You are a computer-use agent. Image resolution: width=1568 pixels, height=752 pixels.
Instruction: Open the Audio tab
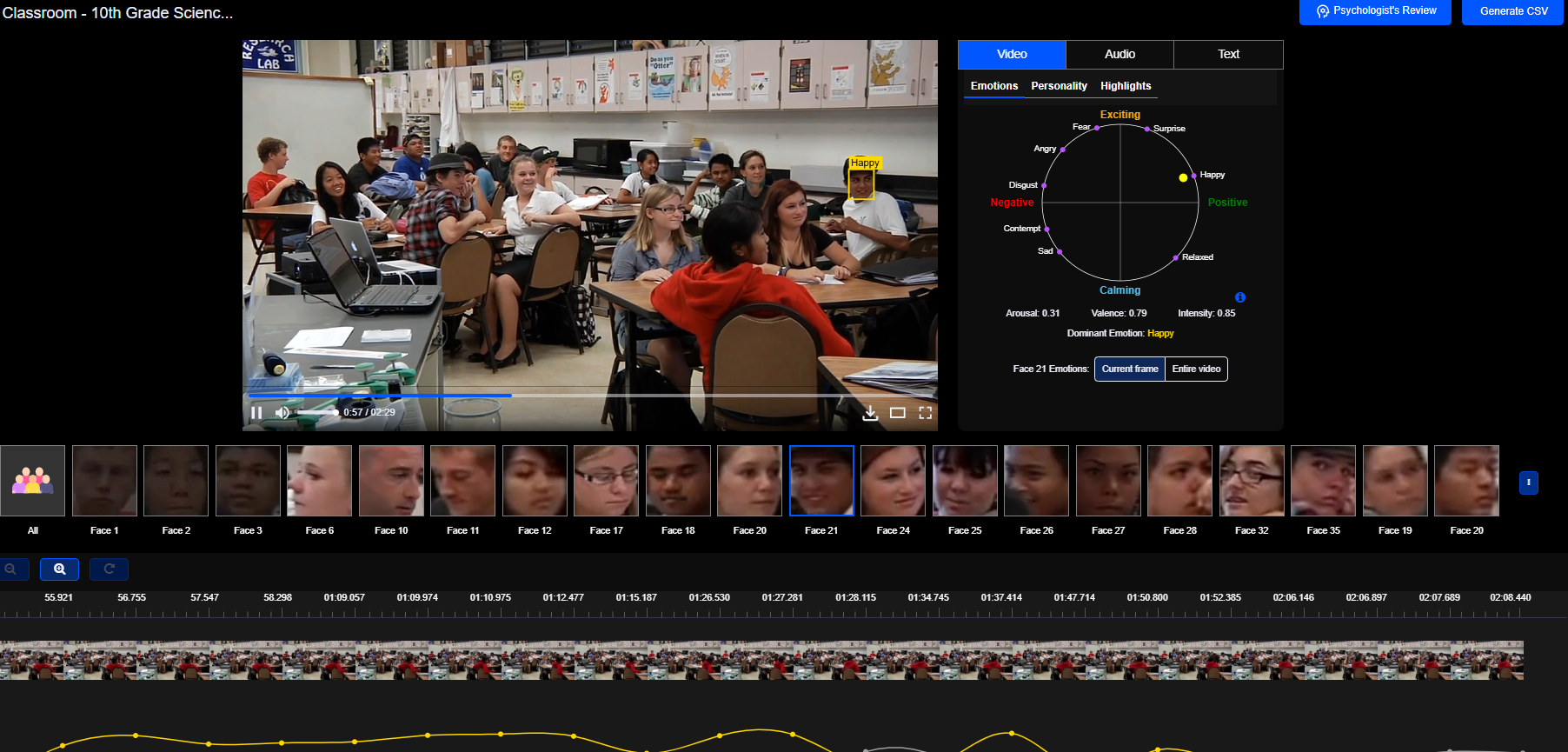1120,54
